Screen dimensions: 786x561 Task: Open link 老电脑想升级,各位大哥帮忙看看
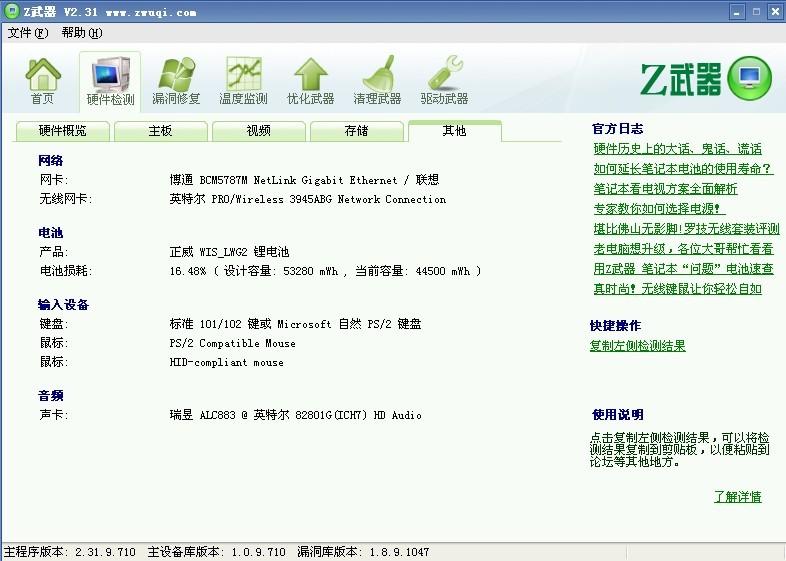[683, 249]
